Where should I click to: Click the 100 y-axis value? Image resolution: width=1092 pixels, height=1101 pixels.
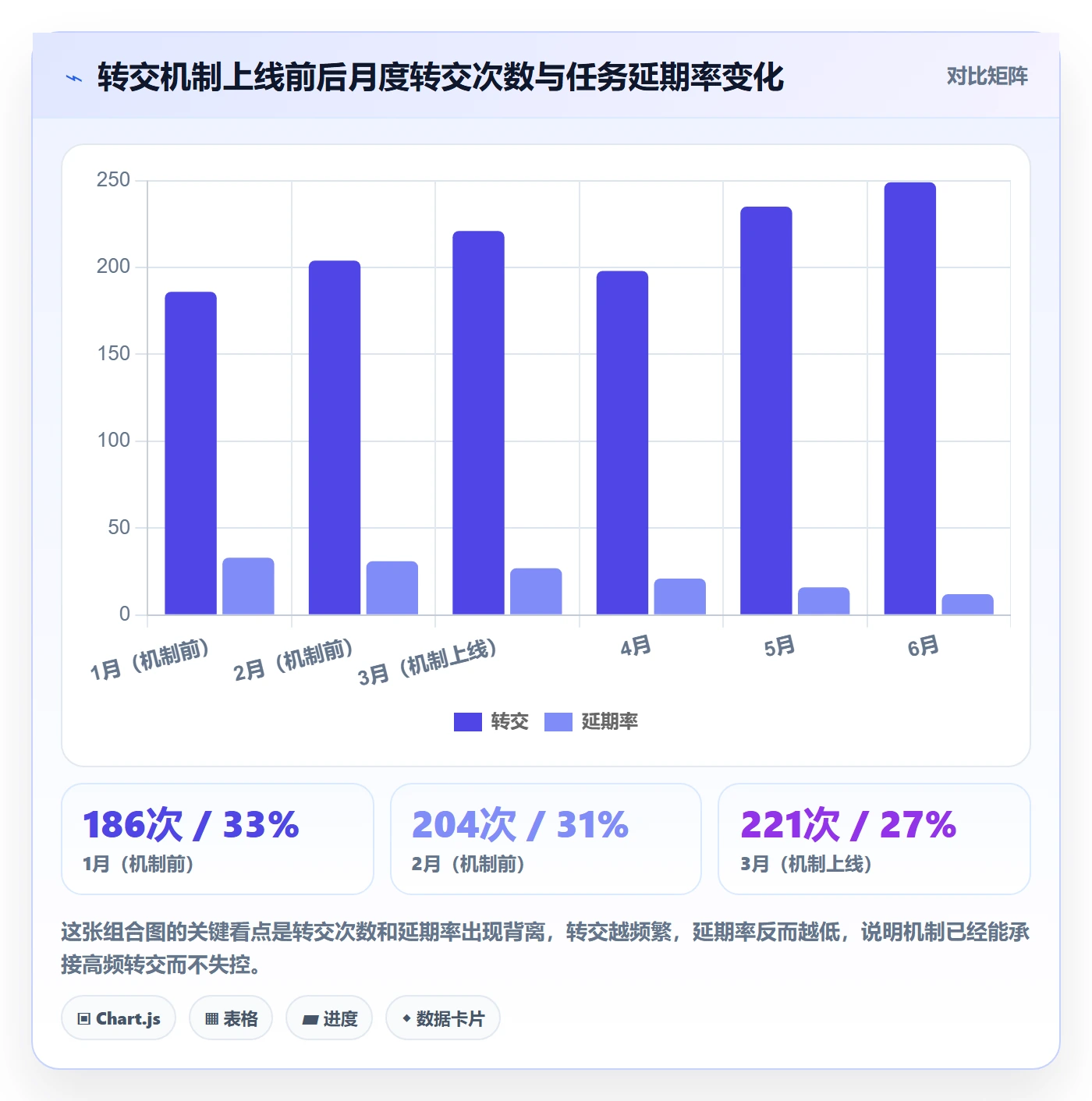[113, 441]
